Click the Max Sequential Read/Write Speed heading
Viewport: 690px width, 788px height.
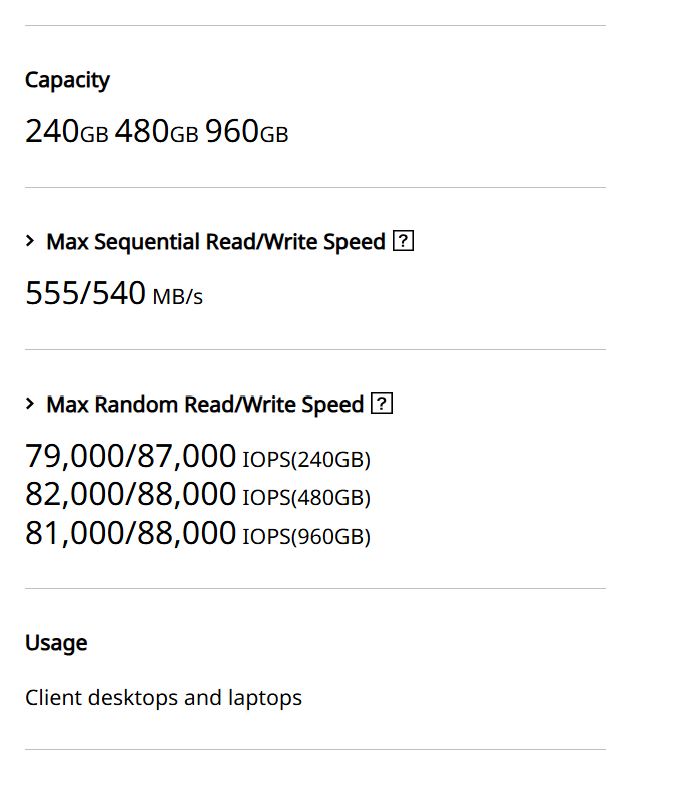[x=215, y=242]
